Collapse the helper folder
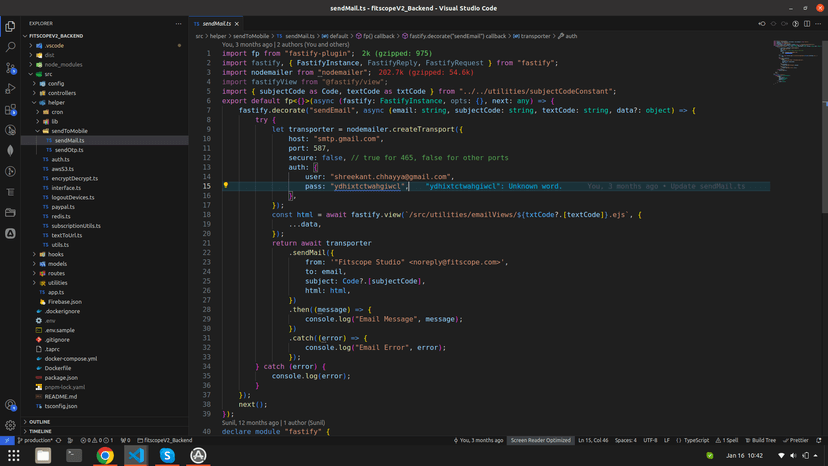The width and height of the screenshot is (828, 466). [105, 102]
